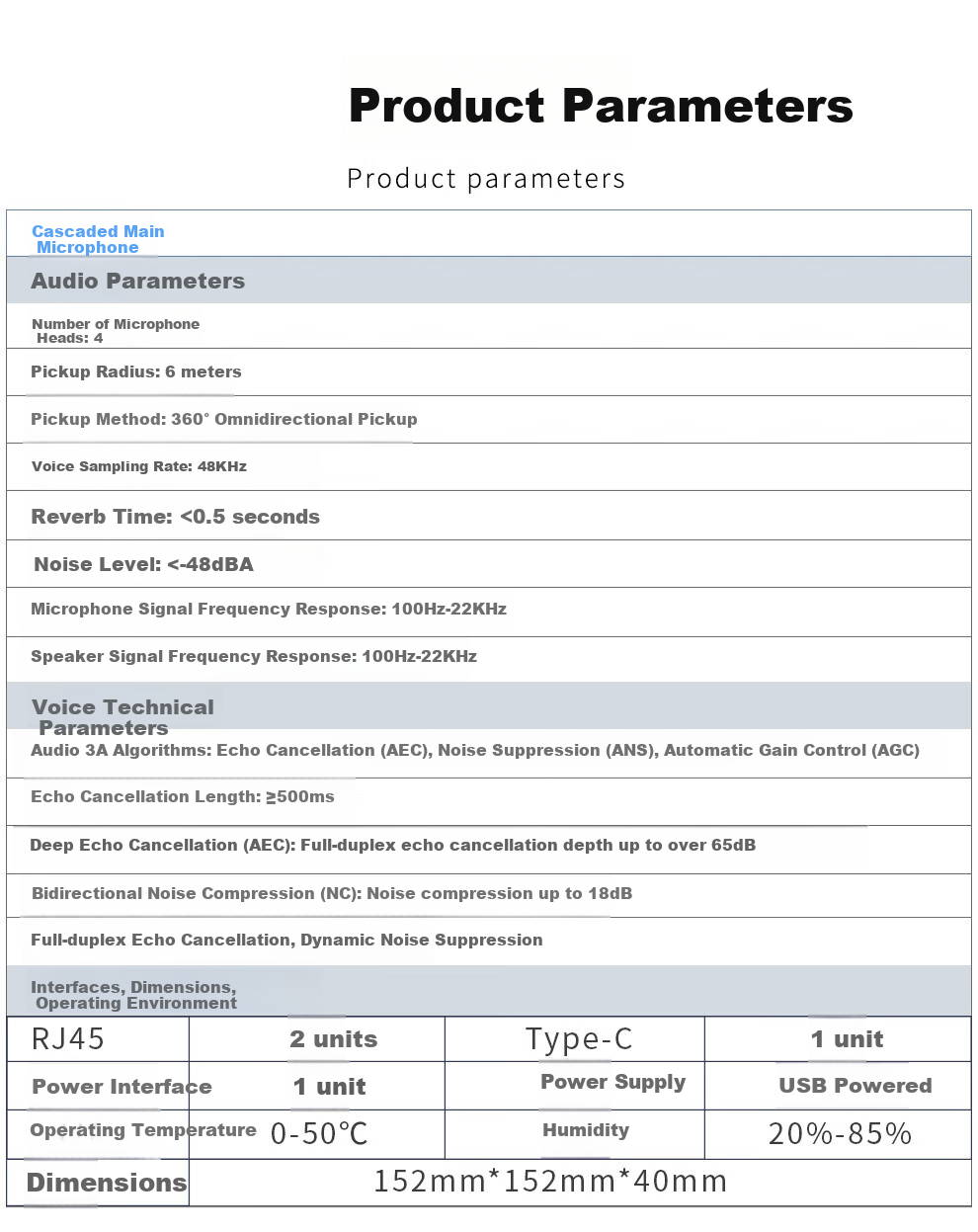This screenshot has height=1232, width=978.
Task: Select the 'USB Powered' value cell
Action: pyautogui.click(x=838, y=1086)
